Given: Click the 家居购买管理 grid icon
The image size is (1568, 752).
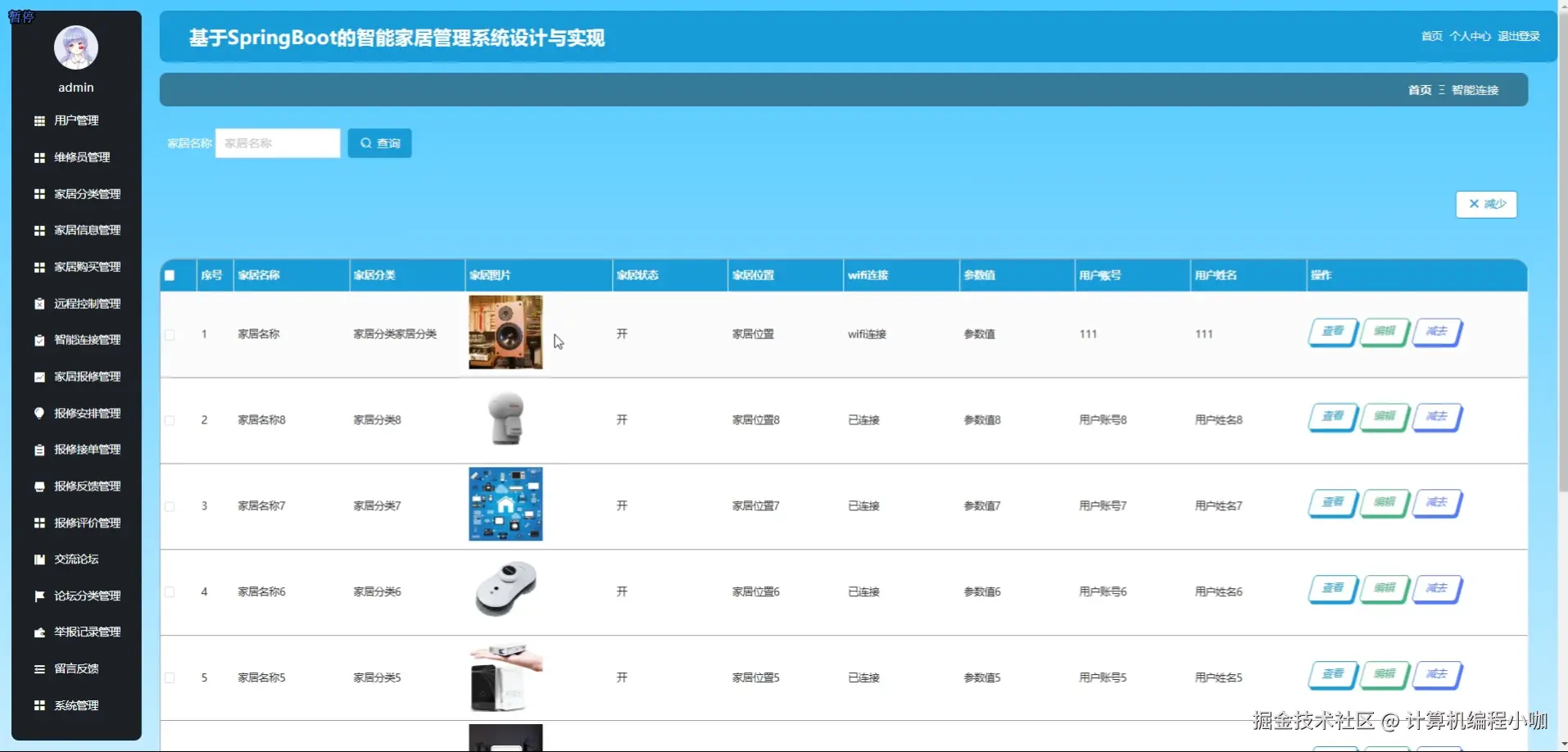Looking at the screenshot, I should (39, 267).
